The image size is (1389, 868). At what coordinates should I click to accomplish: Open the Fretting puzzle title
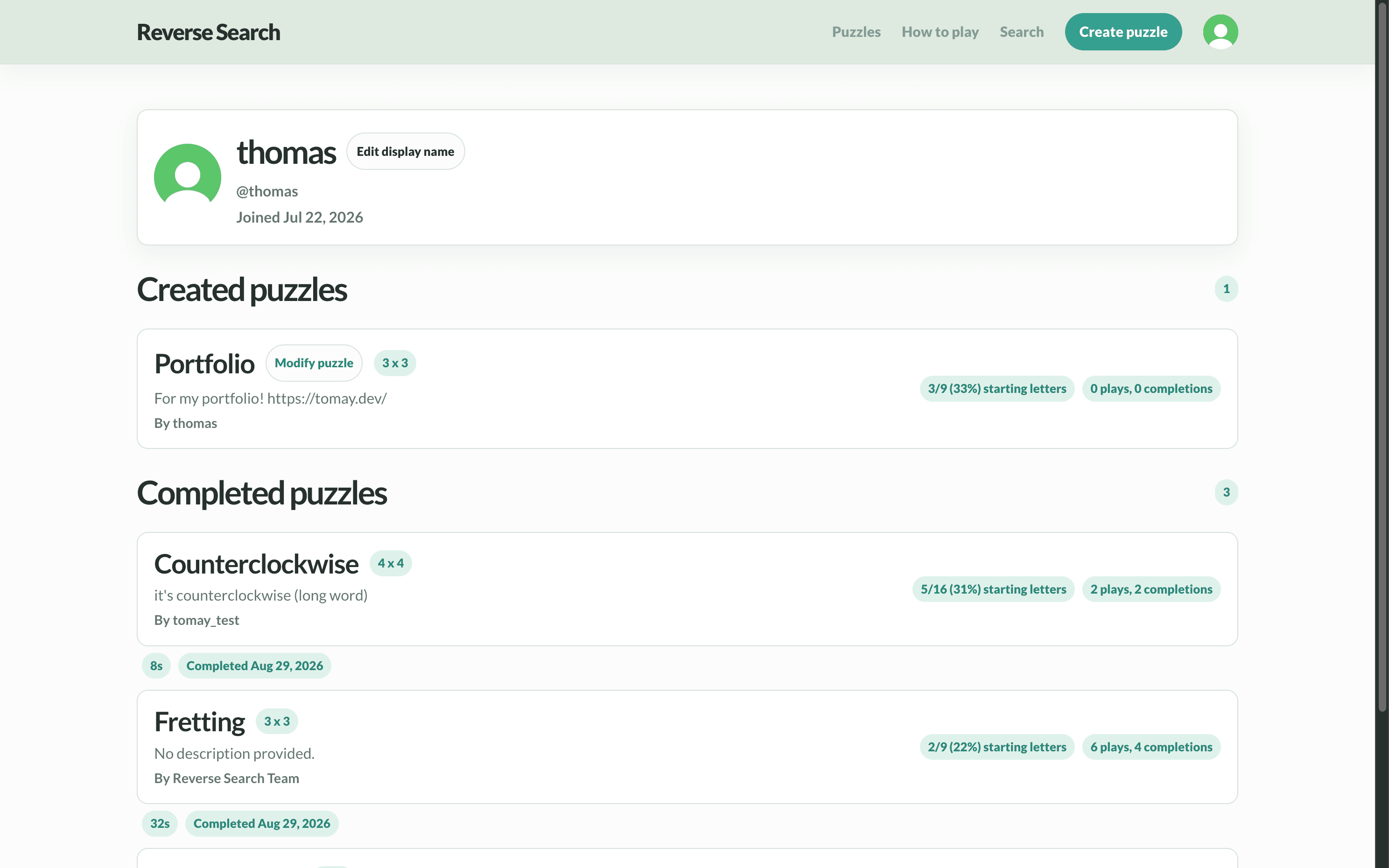tap(199, 721)
